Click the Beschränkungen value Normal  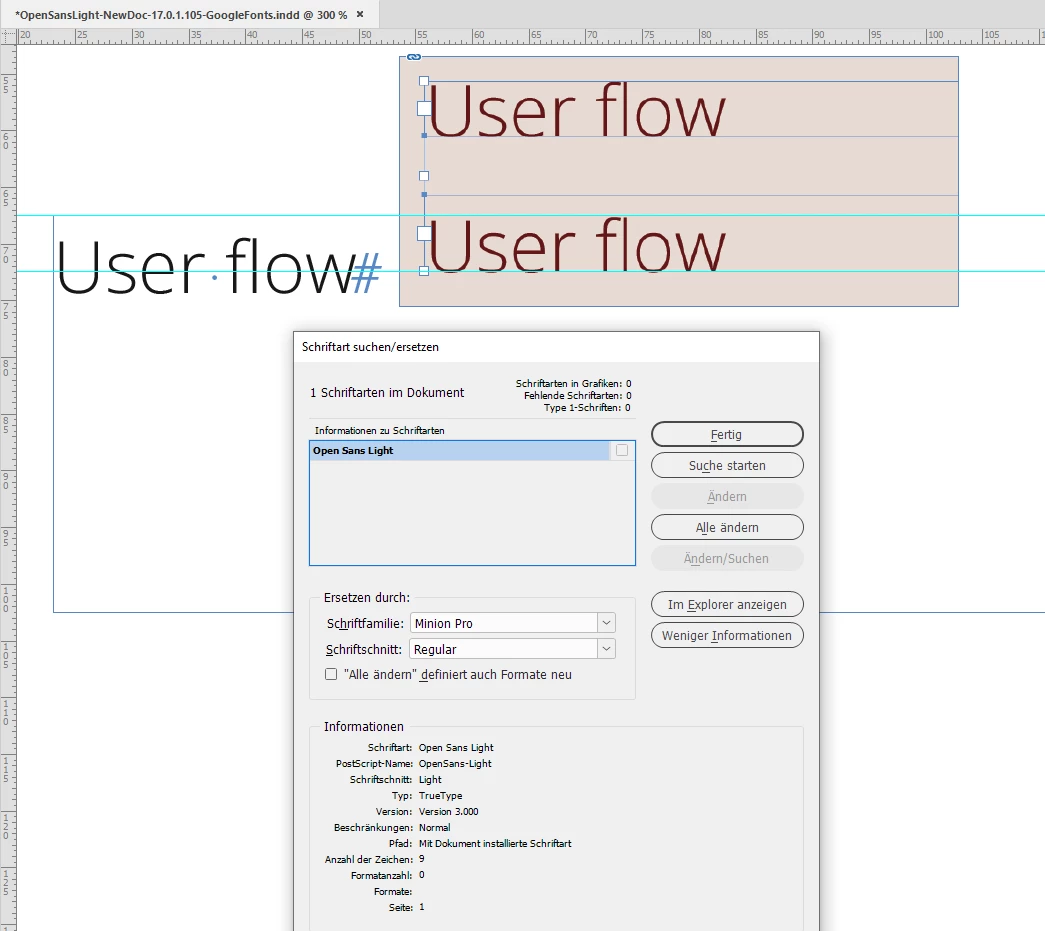435,828
